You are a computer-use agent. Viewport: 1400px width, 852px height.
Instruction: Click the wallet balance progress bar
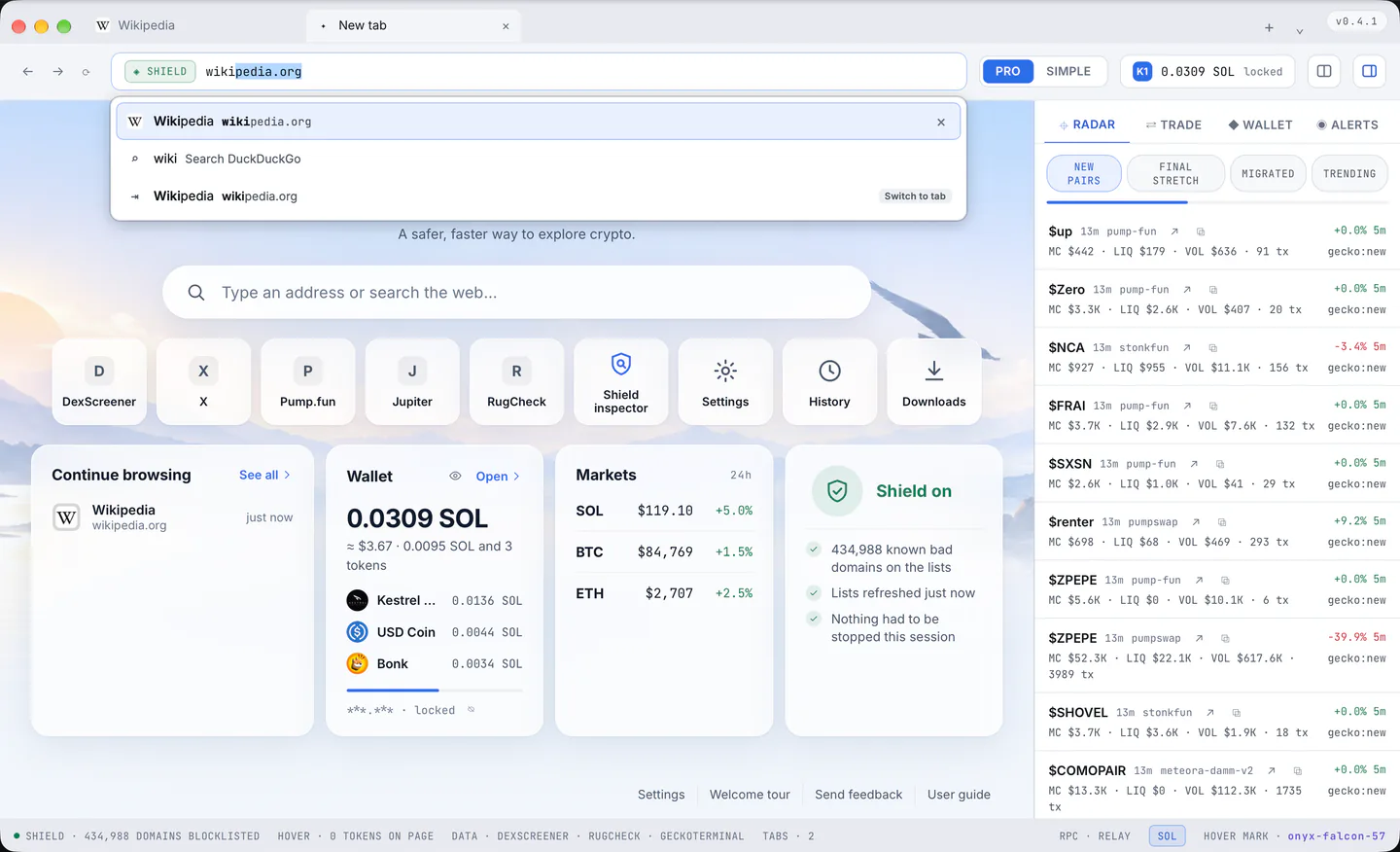pos(435,690)
